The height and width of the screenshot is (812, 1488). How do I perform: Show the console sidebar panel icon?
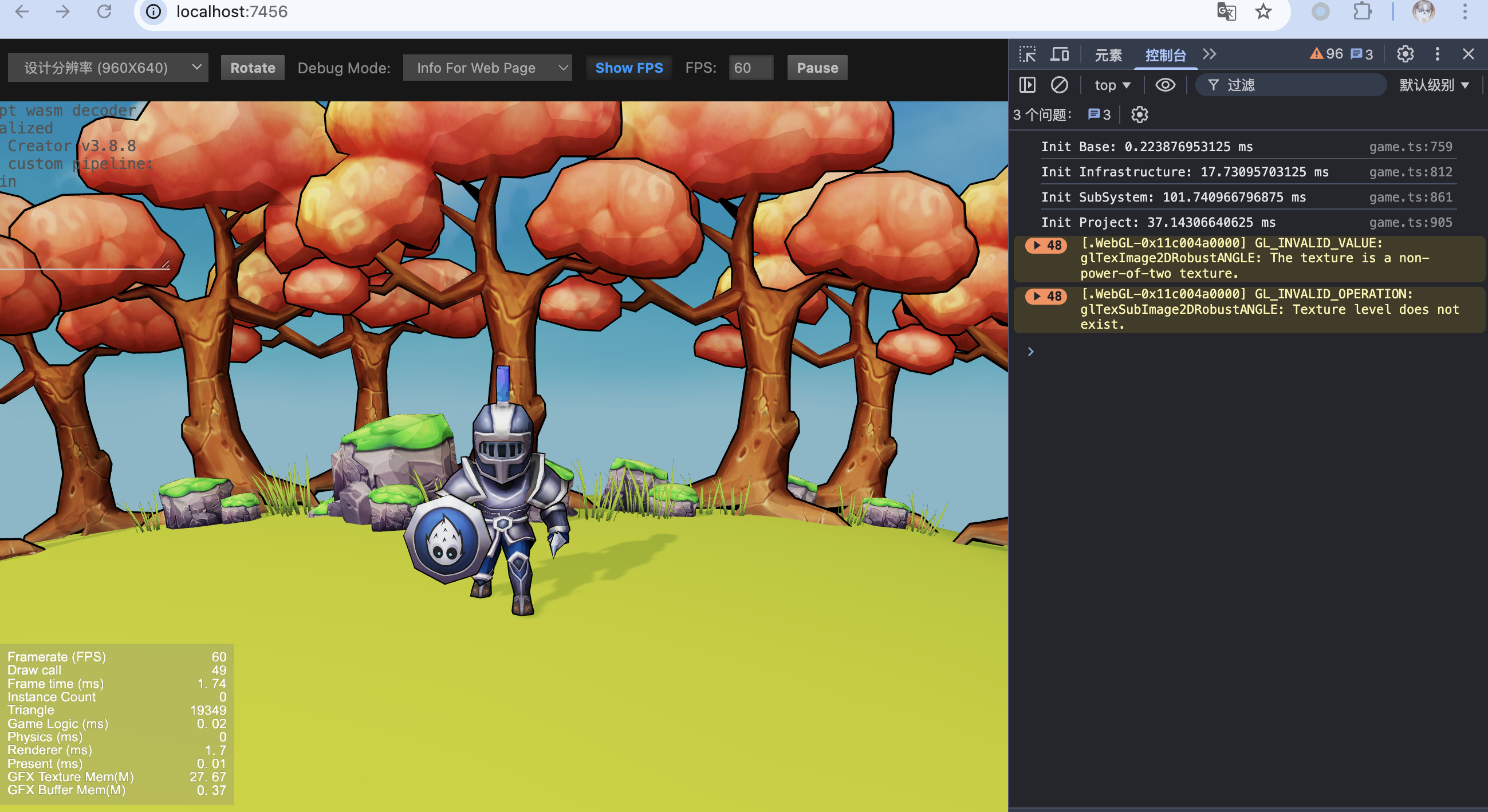[1027, 85]
